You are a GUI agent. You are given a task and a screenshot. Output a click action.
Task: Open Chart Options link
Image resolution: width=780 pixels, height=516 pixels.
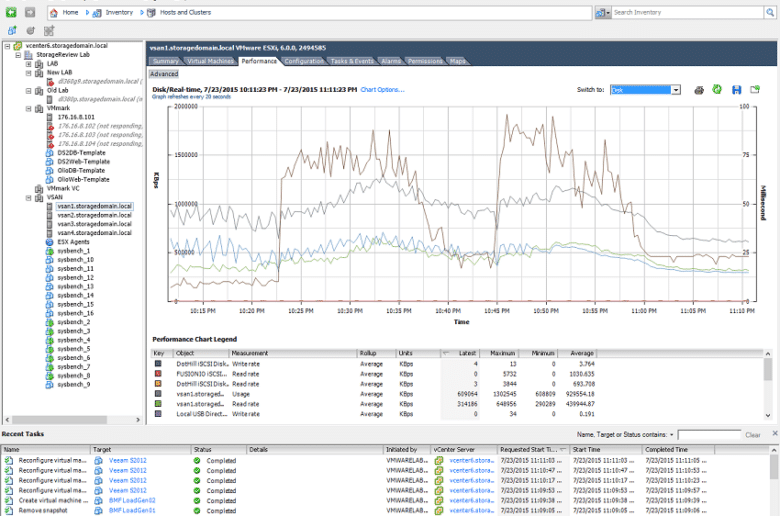pyautogui.click(x=382, y=90)
